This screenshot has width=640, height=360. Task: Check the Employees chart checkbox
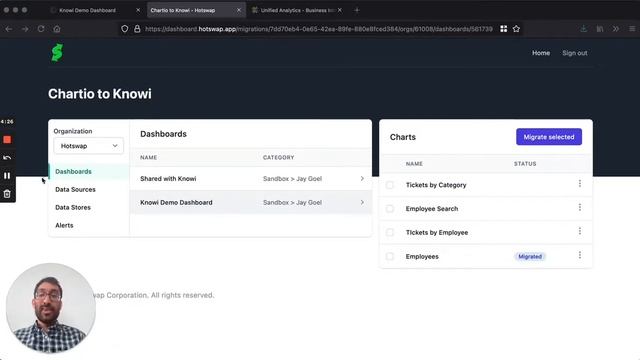point(390,256)
